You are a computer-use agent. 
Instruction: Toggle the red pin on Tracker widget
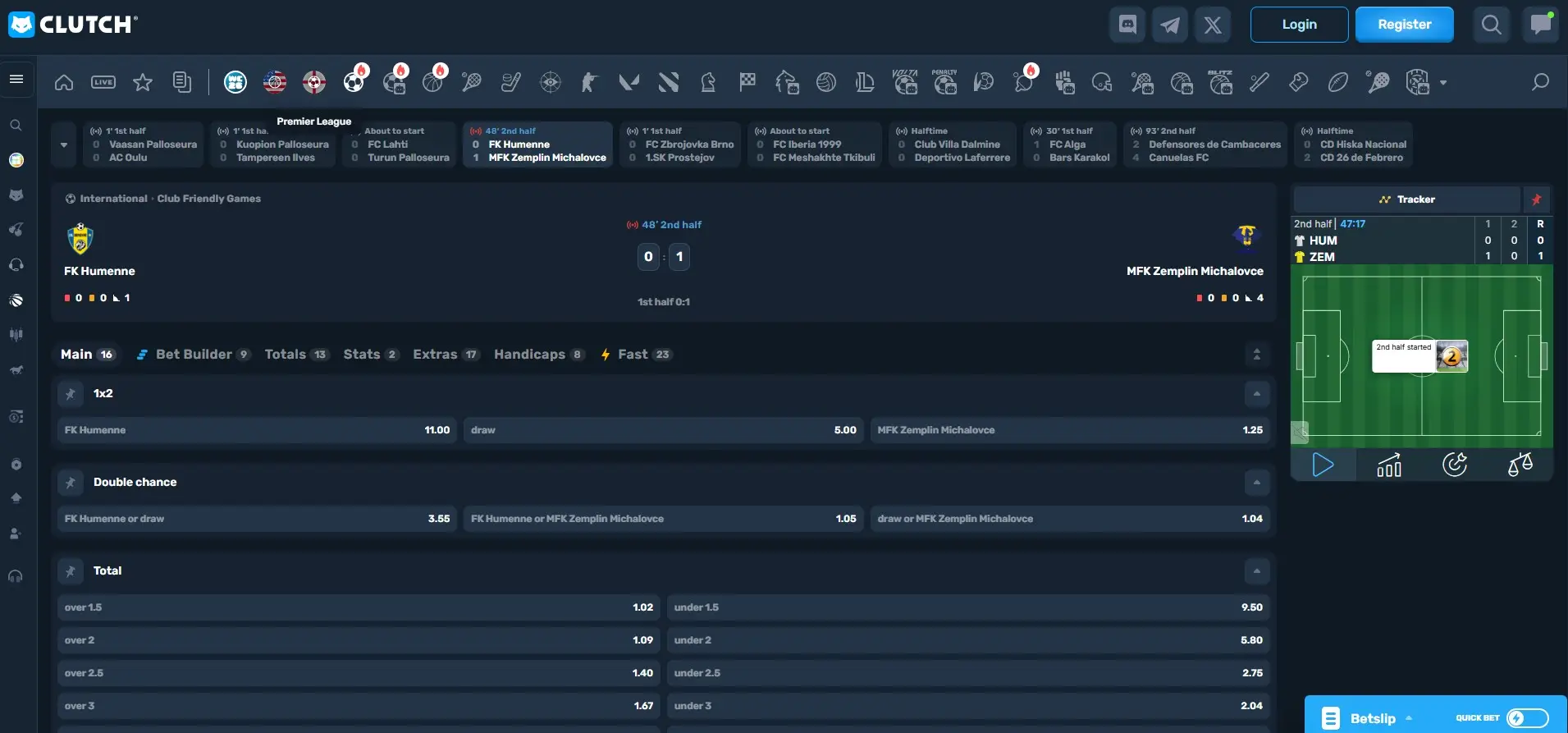[x=1537, y=199]
